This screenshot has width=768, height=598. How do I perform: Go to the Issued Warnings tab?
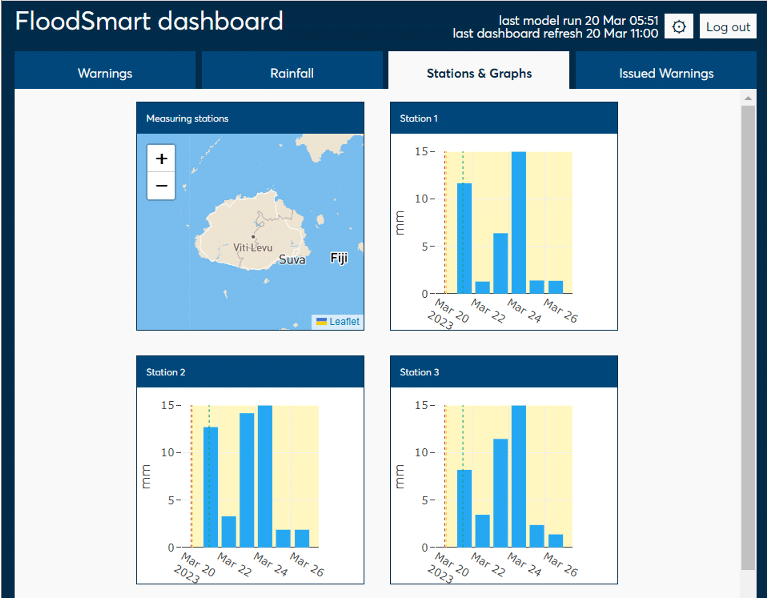click(x=666, y=73)
